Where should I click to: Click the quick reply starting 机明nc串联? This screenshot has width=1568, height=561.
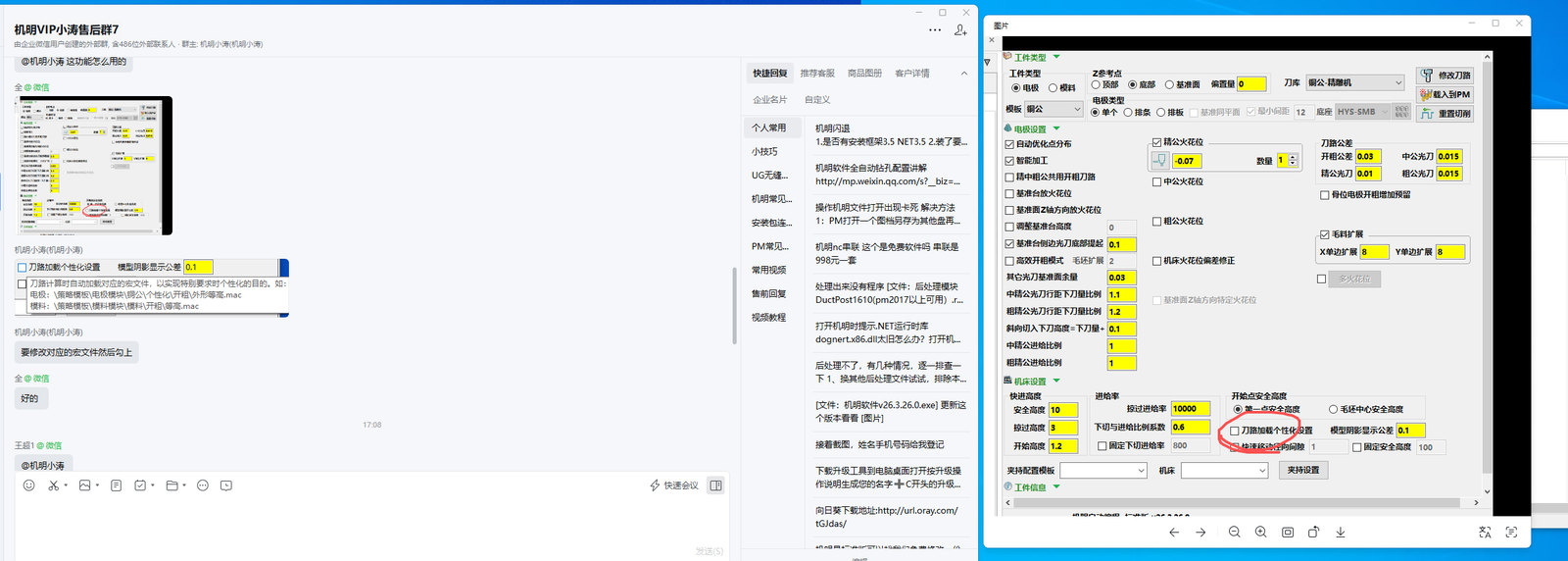coord(888,254)
